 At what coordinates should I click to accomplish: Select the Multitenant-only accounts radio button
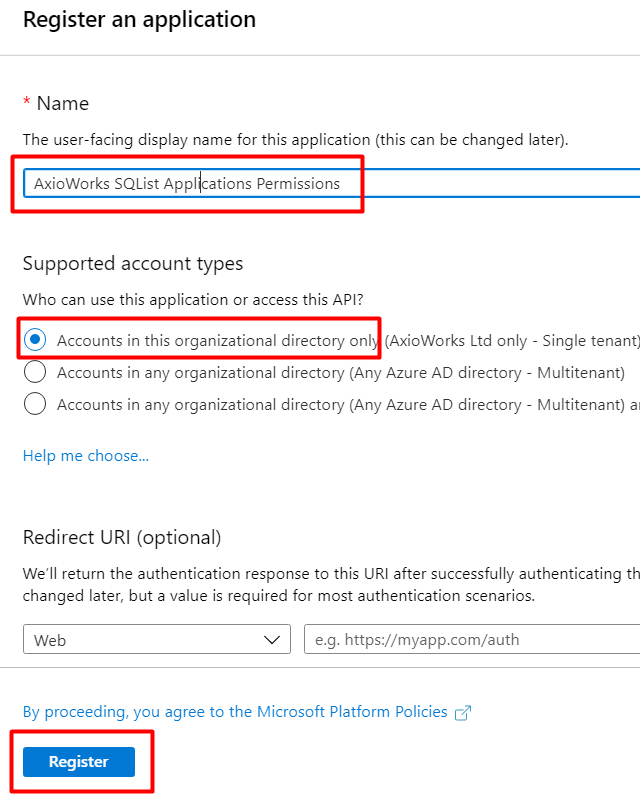(35, 372)
